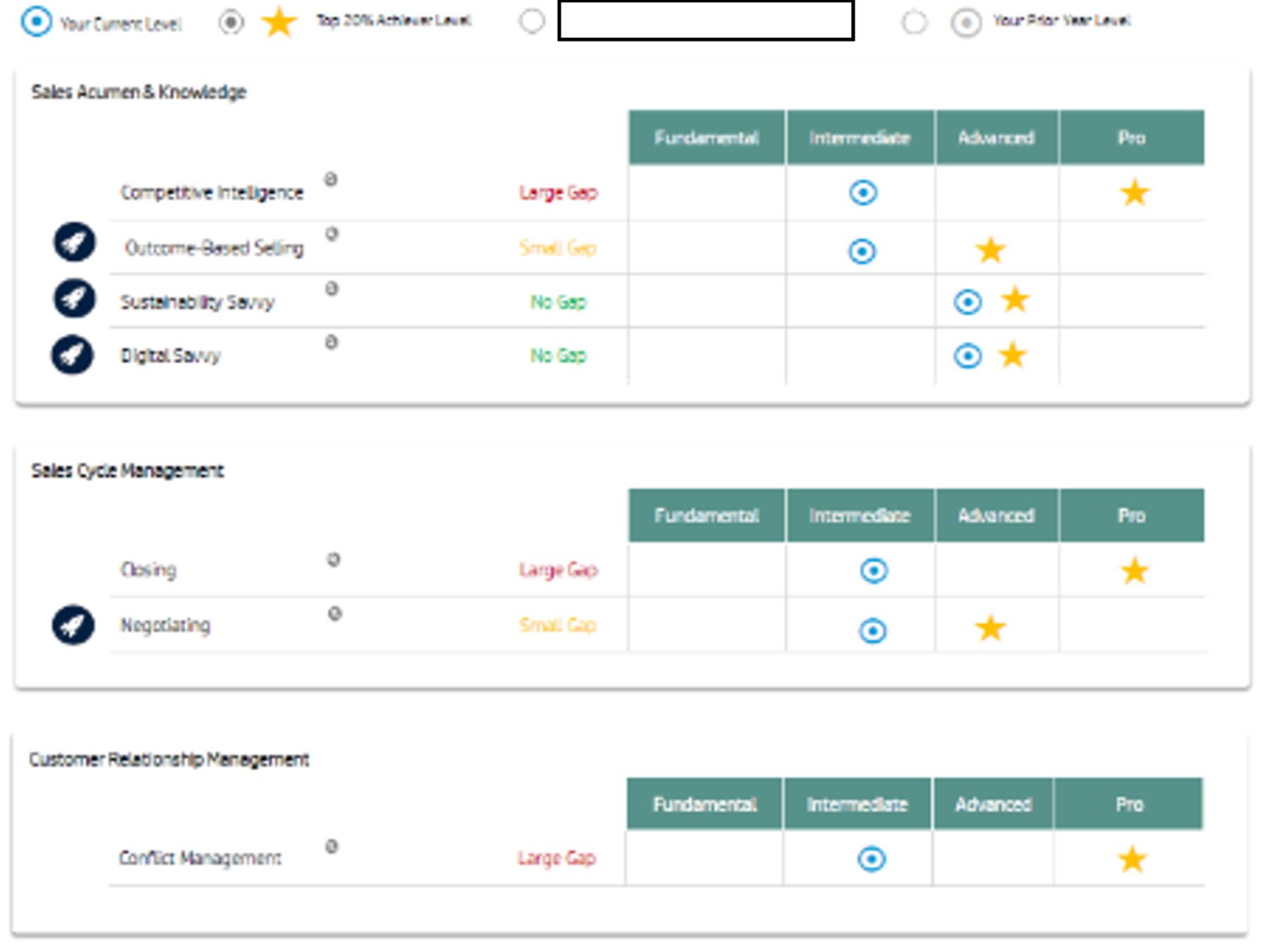Click the Large Gap label for Conflict Management
Screen dimensions: 1268x952
coord(557,858)
